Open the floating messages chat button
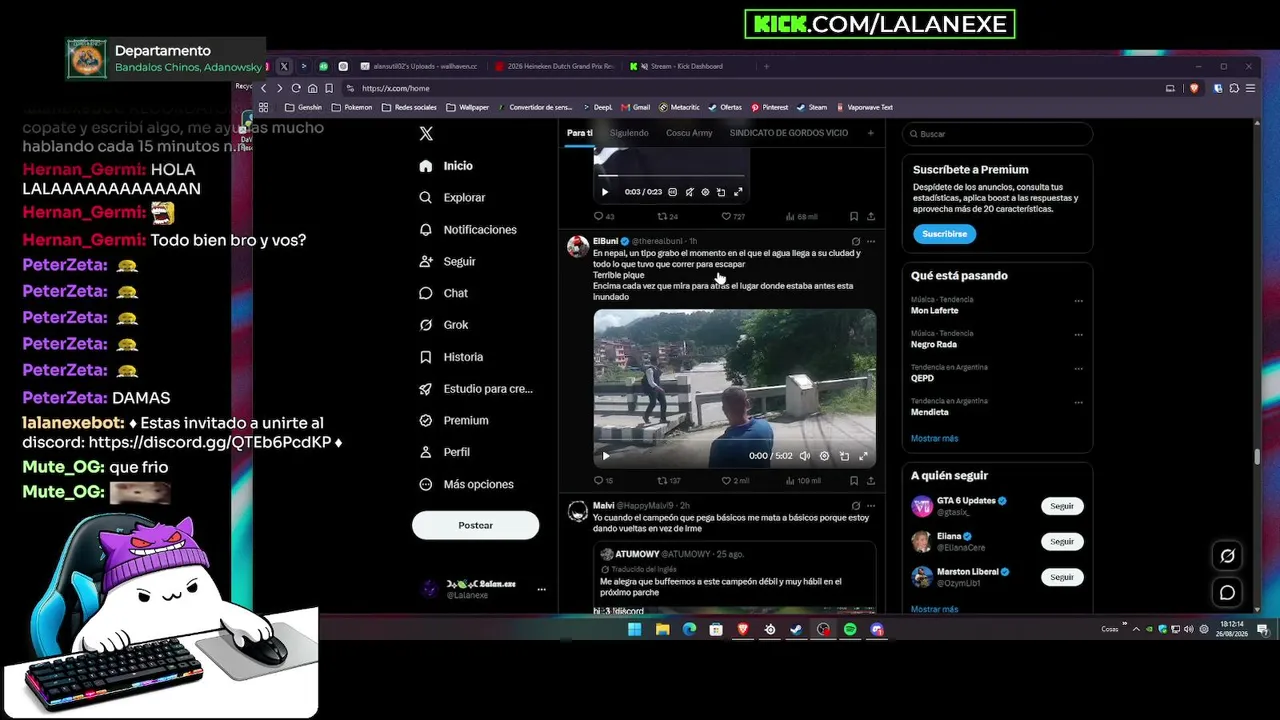The width and height of the screenshot is (1280, 720). click(x=1228, y=593)
